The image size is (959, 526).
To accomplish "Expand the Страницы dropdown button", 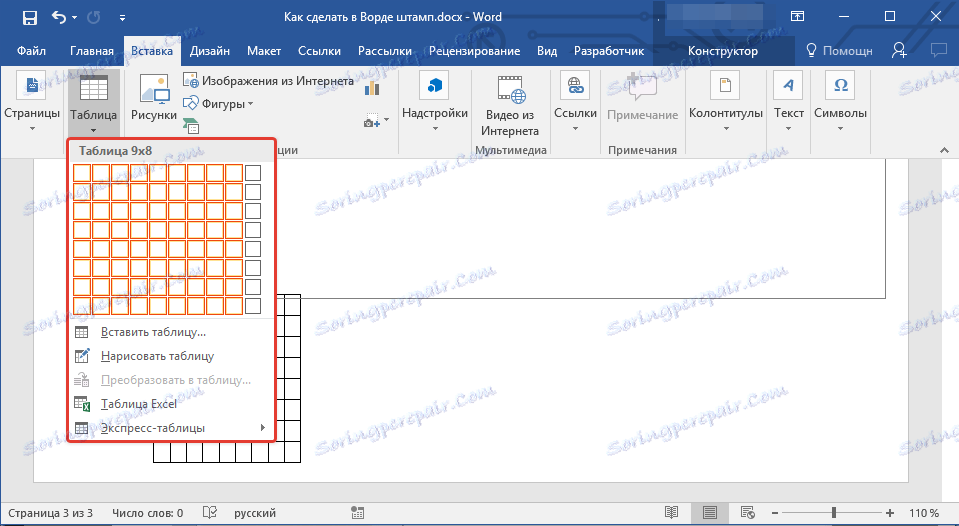I will coord(32,103).
